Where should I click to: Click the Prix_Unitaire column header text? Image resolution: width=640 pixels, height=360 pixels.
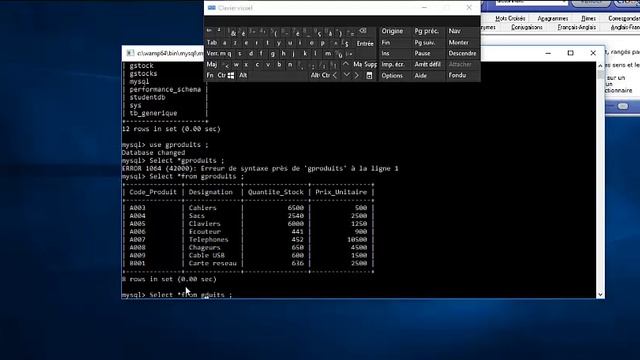pos(341,192)
